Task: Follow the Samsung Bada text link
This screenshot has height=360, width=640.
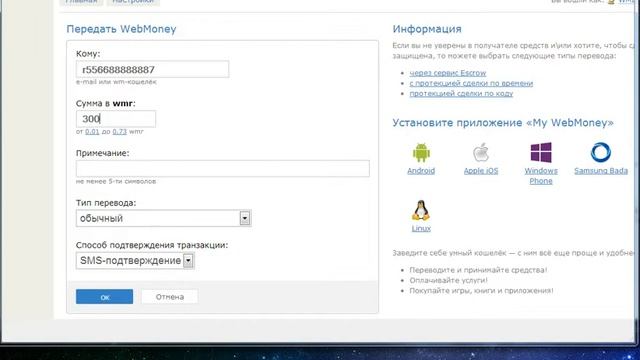Action: [601, 171]
